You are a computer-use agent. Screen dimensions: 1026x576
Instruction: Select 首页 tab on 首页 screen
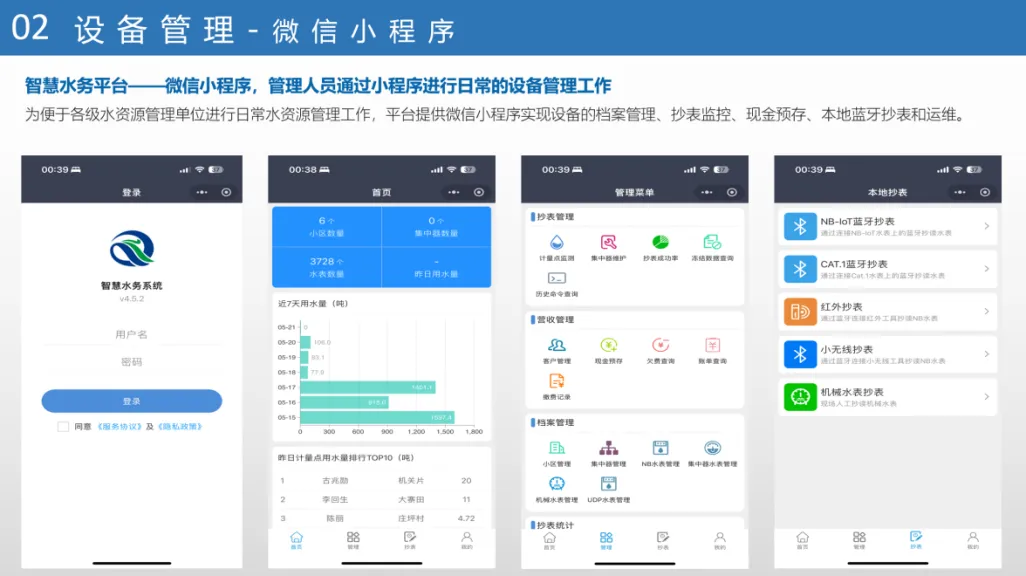(x=296, y=540)
